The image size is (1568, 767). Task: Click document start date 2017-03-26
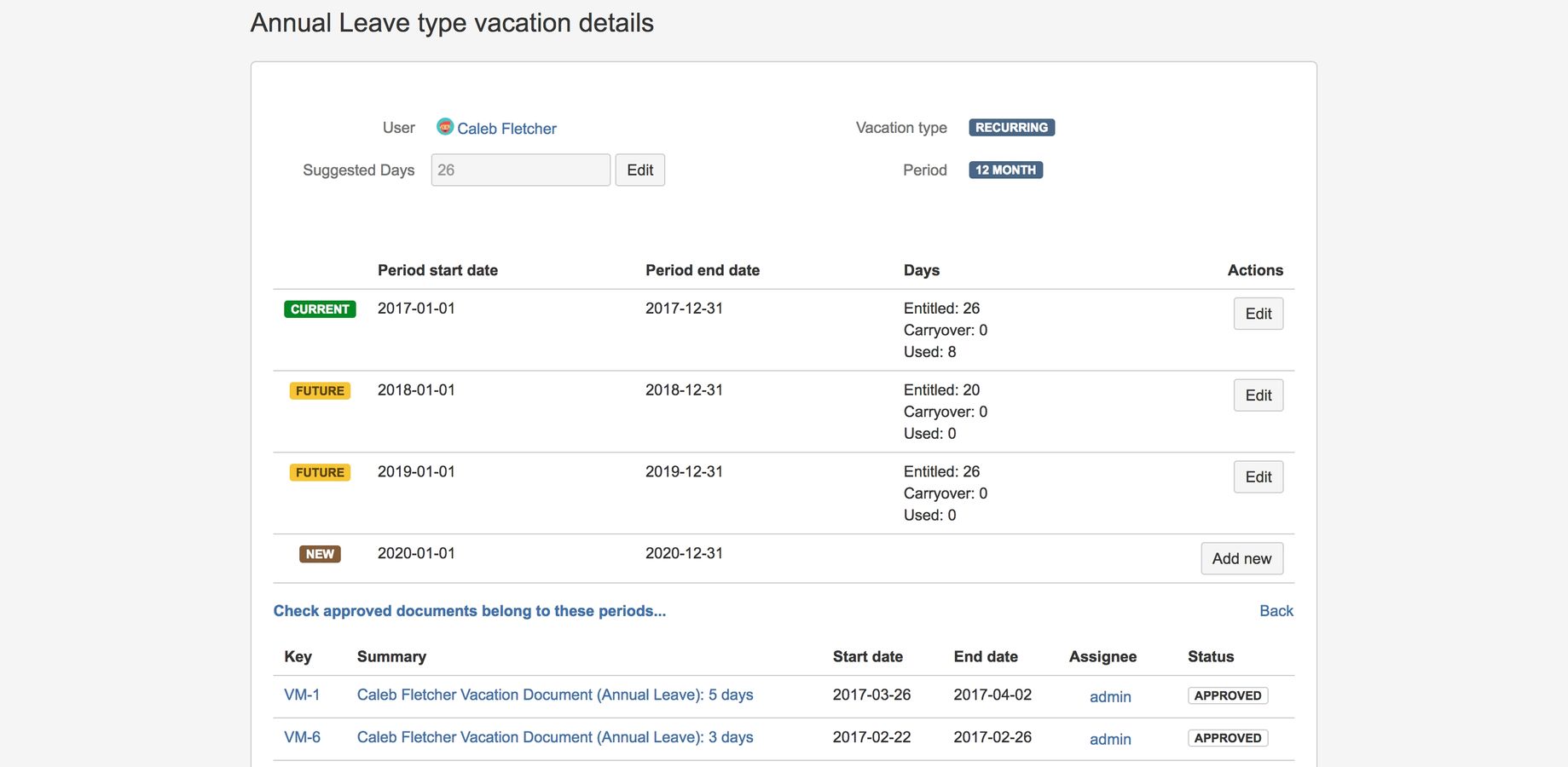[871, 695]
